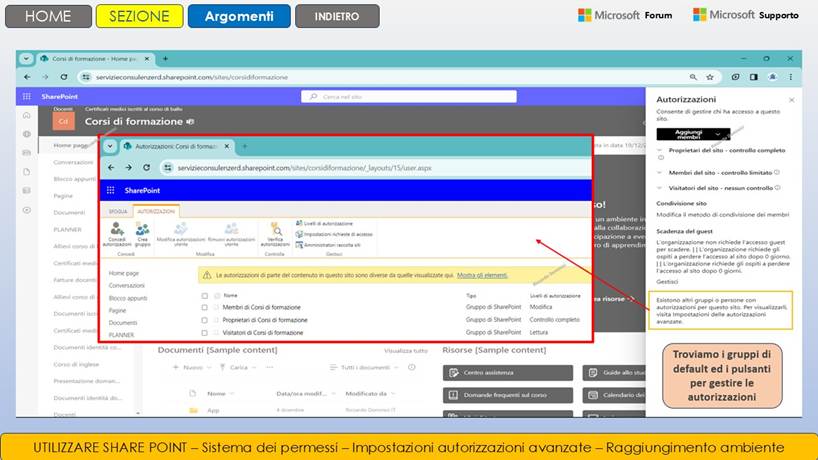Viewport: 818px width, 460px height.
Task: Open the tab search chevron in inner browser
Action: coord(110,147)
